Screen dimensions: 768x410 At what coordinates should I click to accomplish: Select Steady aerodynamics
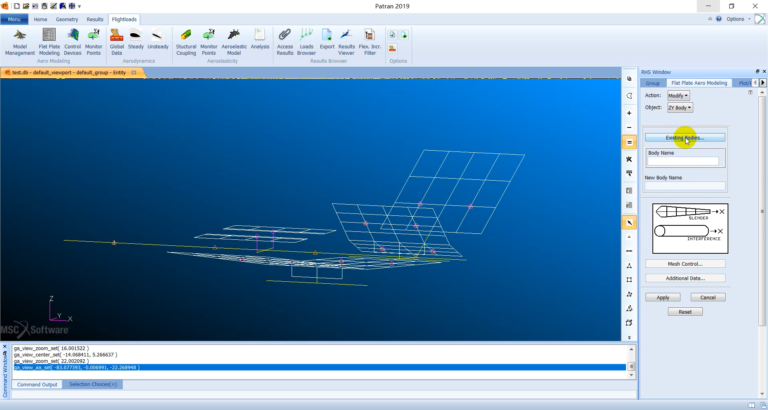click(136, 40)
